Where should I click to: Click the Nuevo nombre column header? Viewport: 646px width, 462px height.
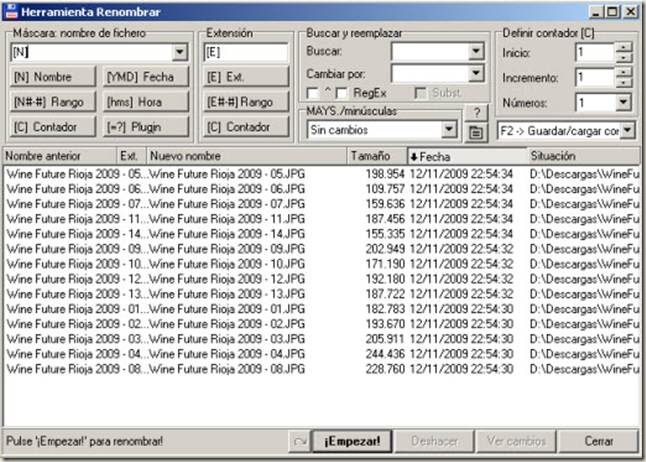(245, 156)
